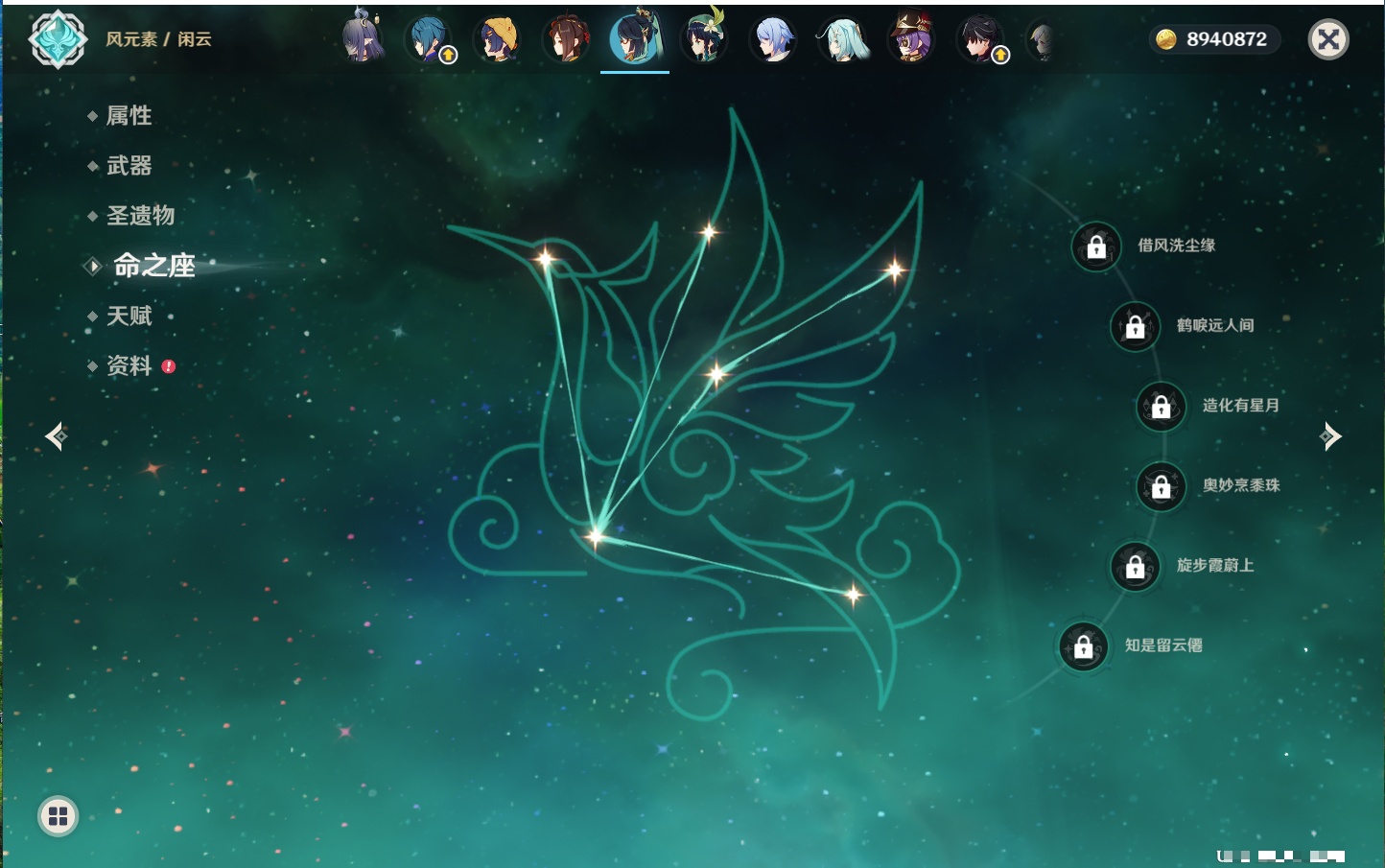
Task: Switch to the previous character with left arrow
Action: pyautogui.click(x=56, y=436)
